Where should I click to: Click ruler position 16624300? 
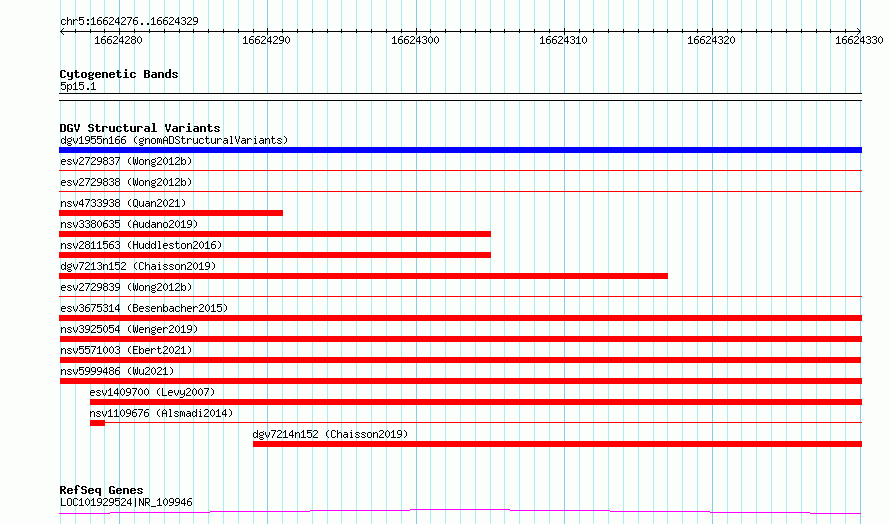(x=415, y=40)
